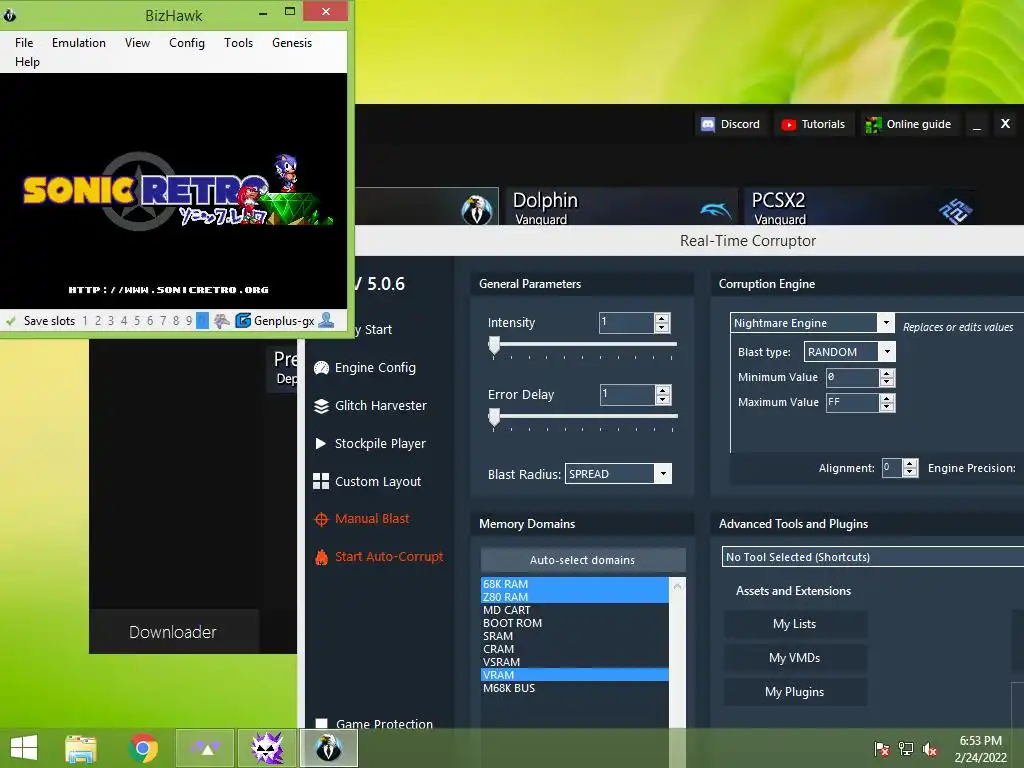Open the File menu in BizHawk

coord(24,43)
